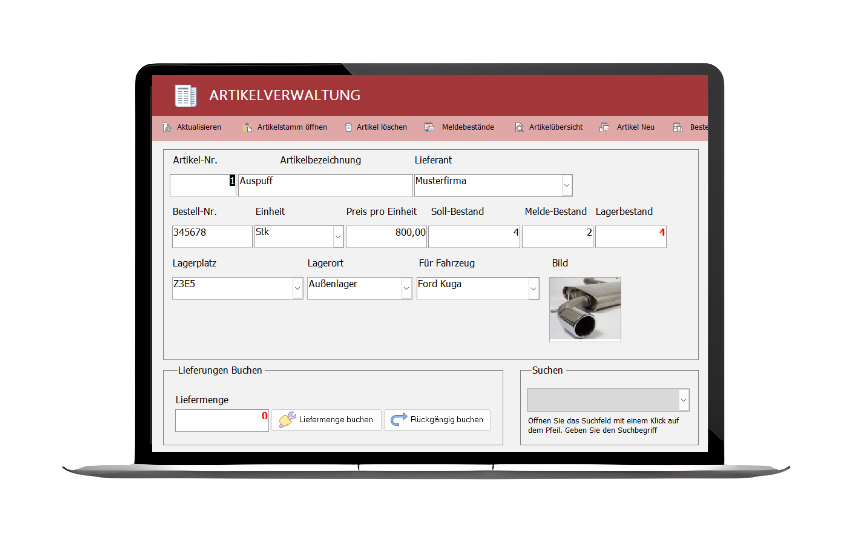The width and height of the screenshot is (854, 546).
Task: Expand the Lieferant dropdown arrow
Action: click(x=566, y=186)
